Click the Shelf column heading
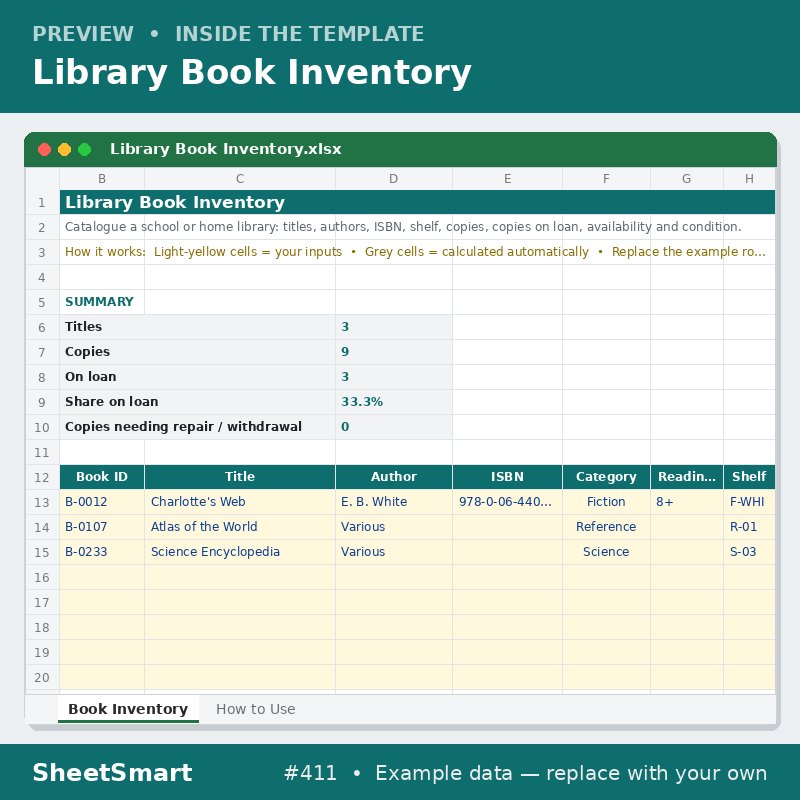Viewport: 800px width, 800px height. click(749, 477)
